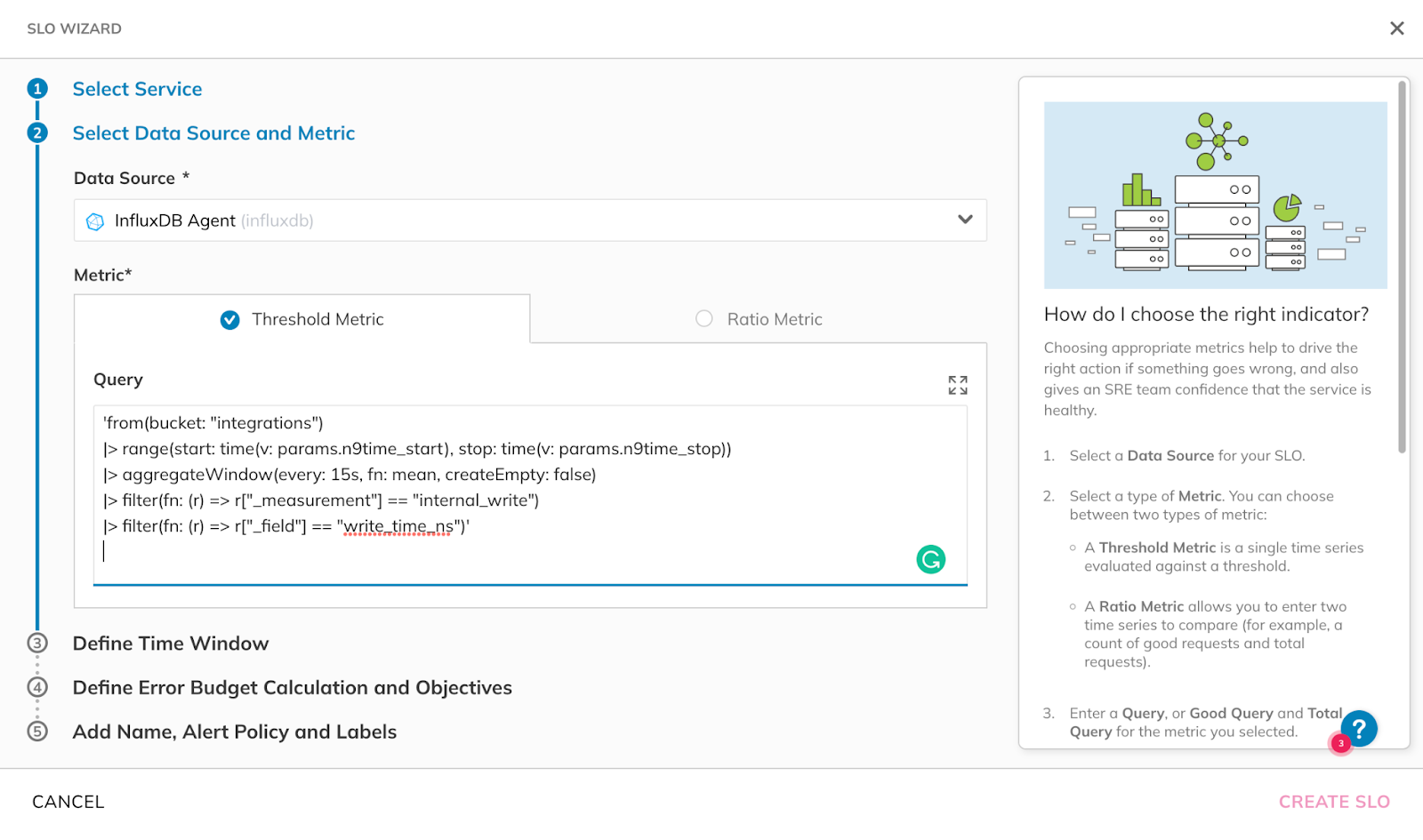
Task: Expand the Define Time Window step
Action: (171, 644)
